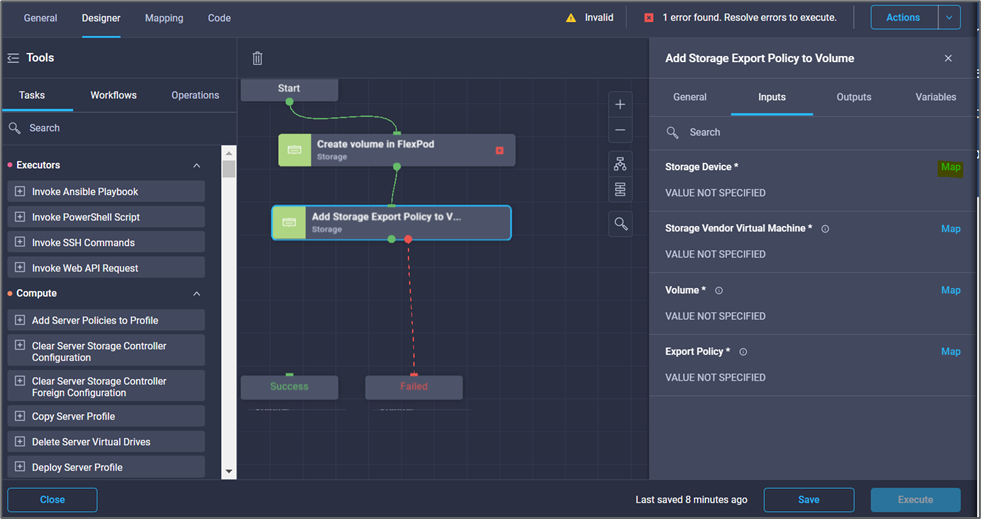Viewport: 981px width, 519px height.
Task: Open canvas search with magnifier icon
Action: tap(620, 224)
